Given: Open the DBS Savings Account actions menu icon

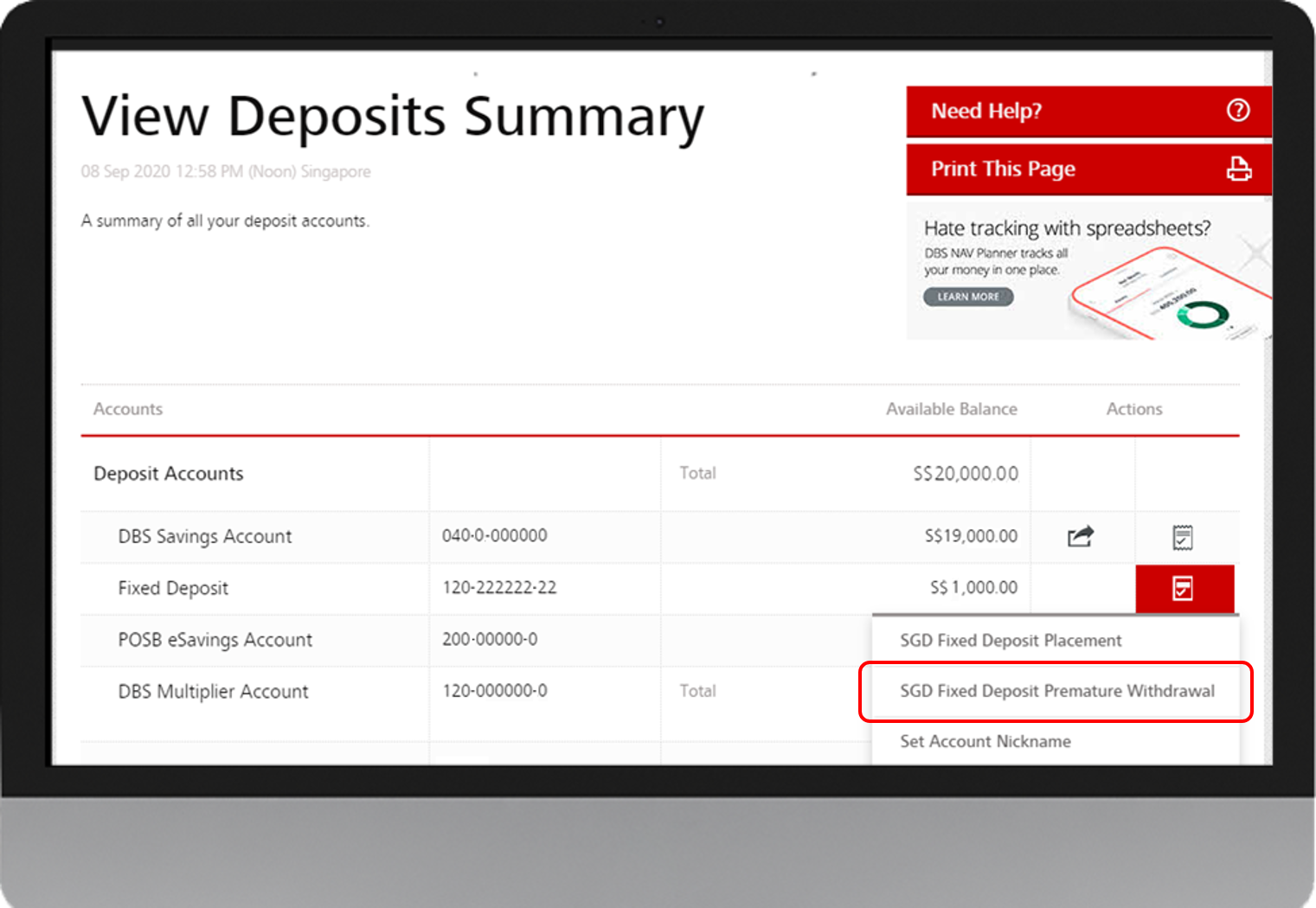Looking at the screenshot, I should [1182, 537].
